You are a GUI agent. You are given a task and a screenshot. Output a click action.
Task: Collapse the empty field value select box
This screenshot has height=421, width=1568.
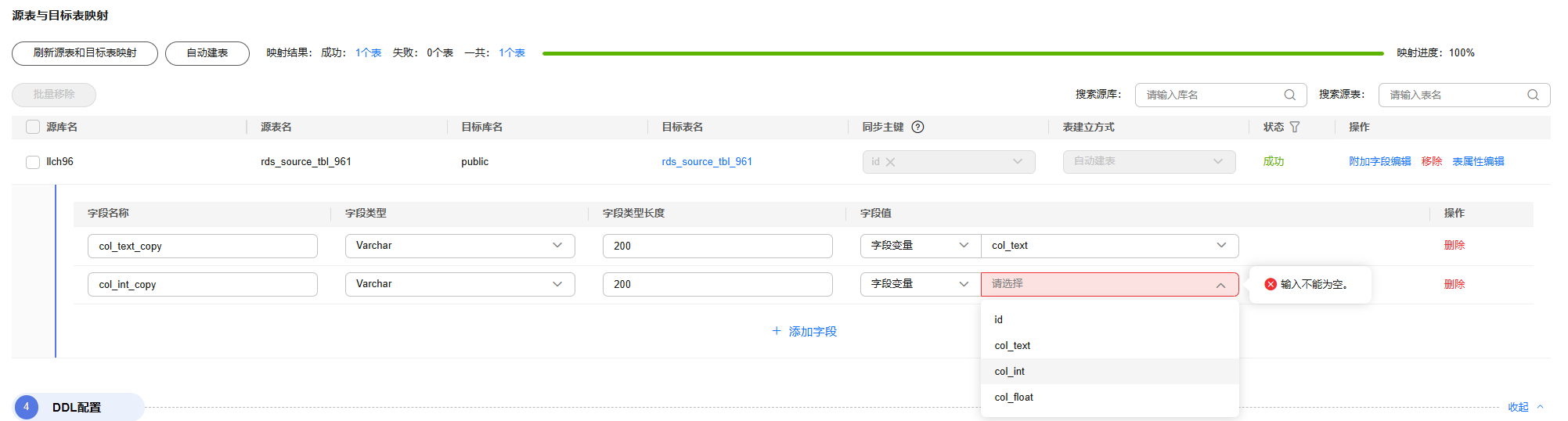[x=1220, y=285]
